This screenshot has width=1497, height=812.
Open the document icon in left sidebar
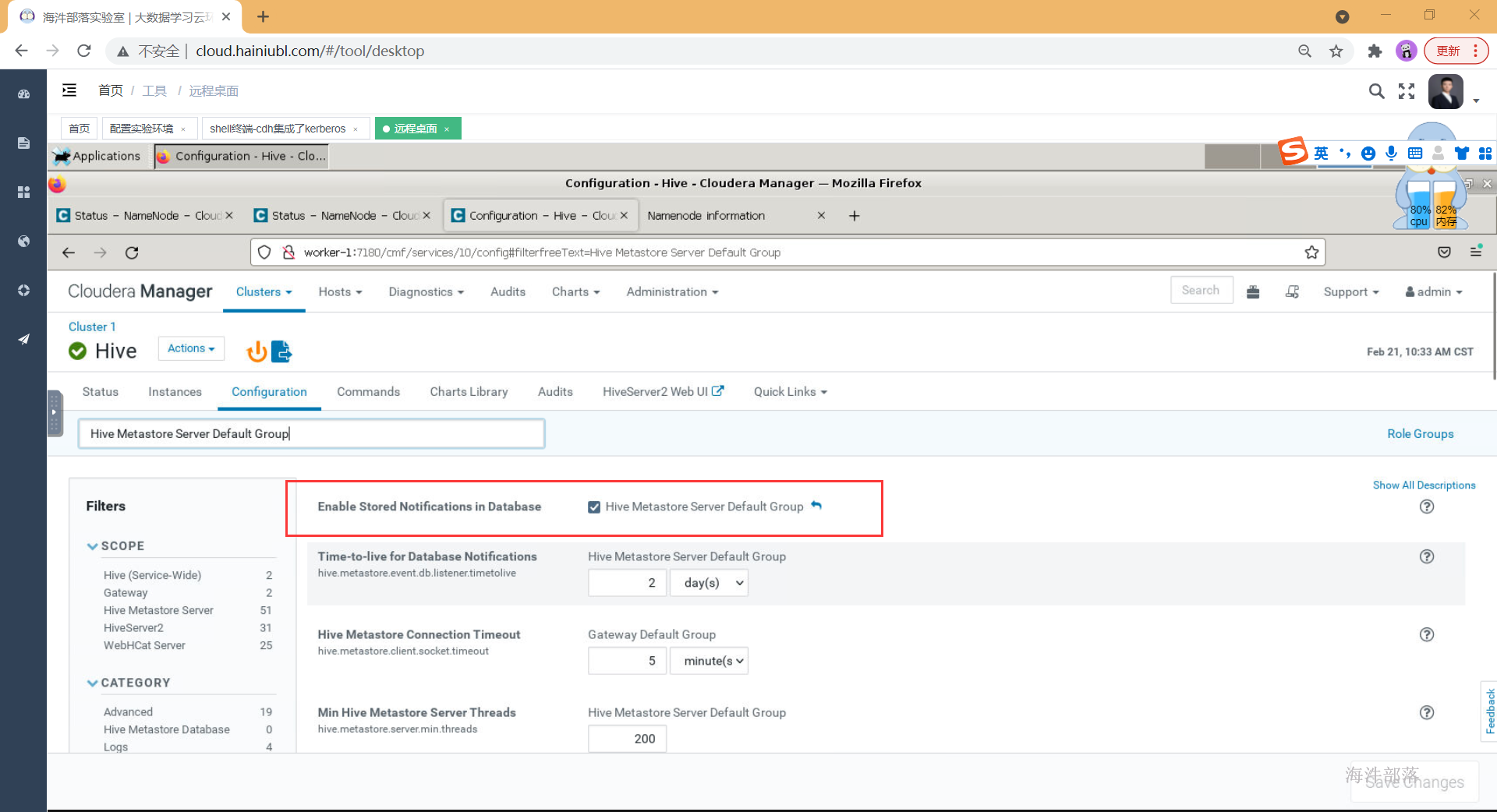pos(23,143)
